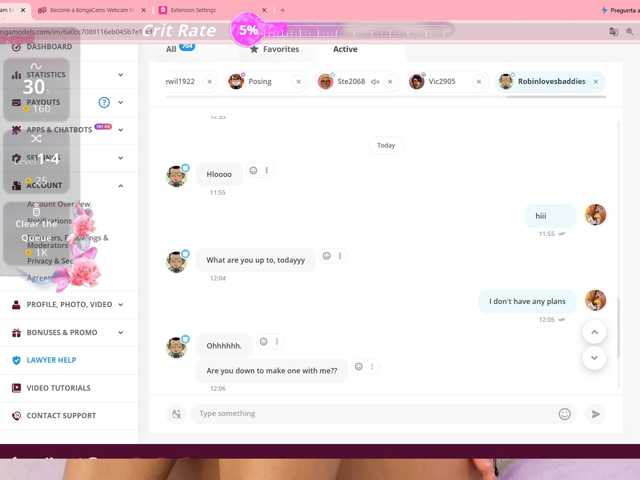Viewport: 640px width, 480px height.
Task: Click the scroll down arrow button
Action: [594, 358]
